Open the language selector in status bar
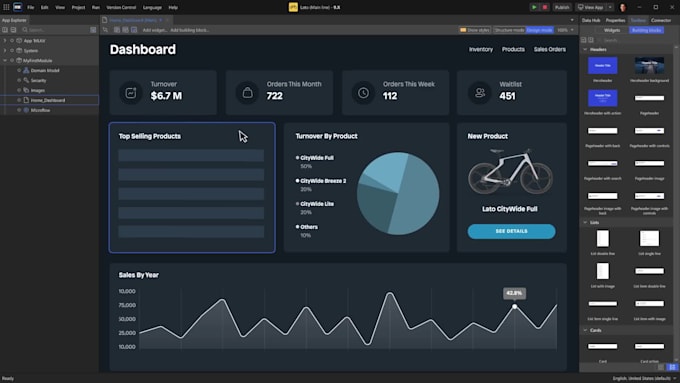Screen dimensions: 680x383 point(644,379)
